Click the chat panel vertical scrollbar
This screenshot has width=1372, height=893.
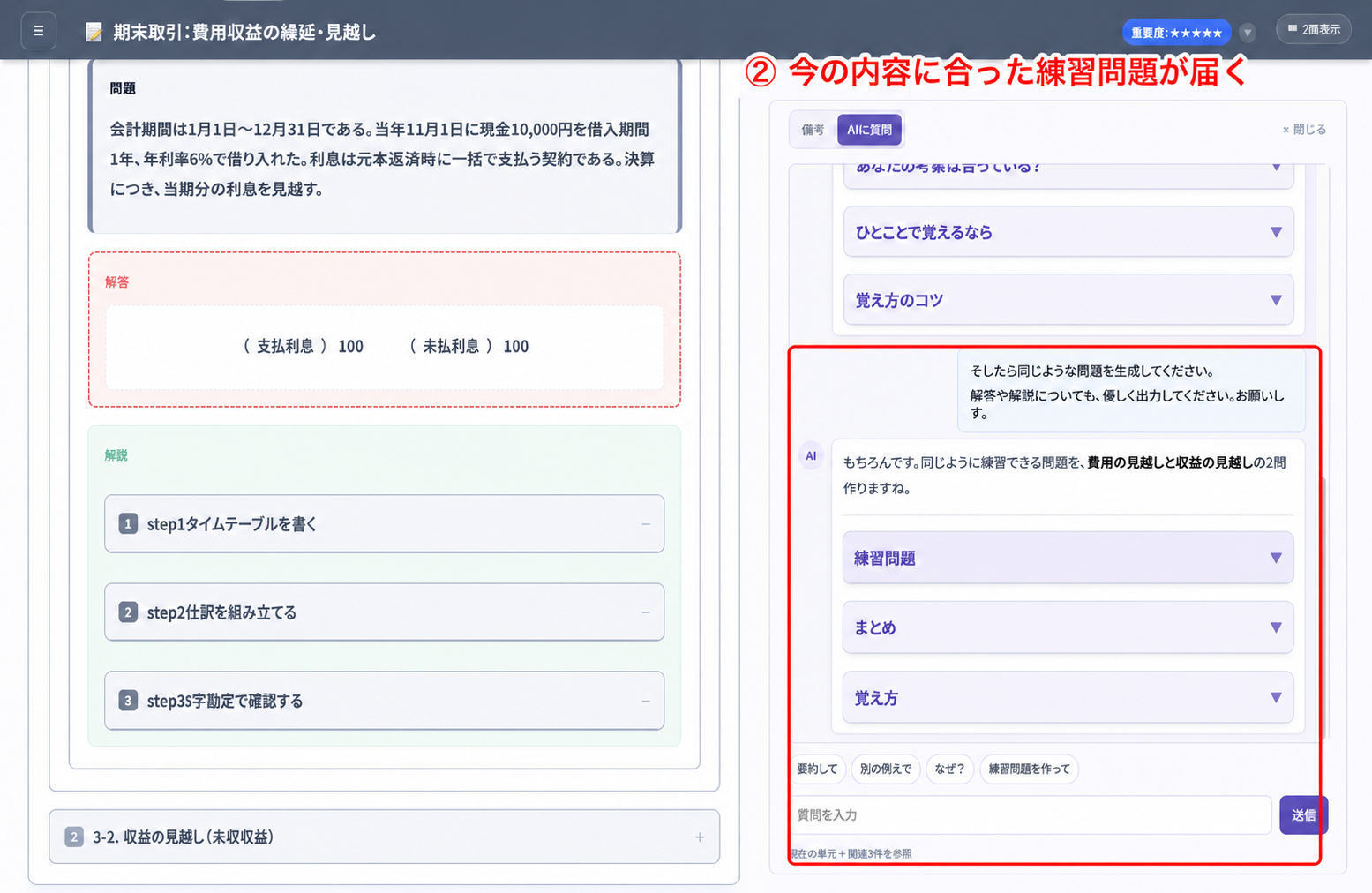point(1324,609)
